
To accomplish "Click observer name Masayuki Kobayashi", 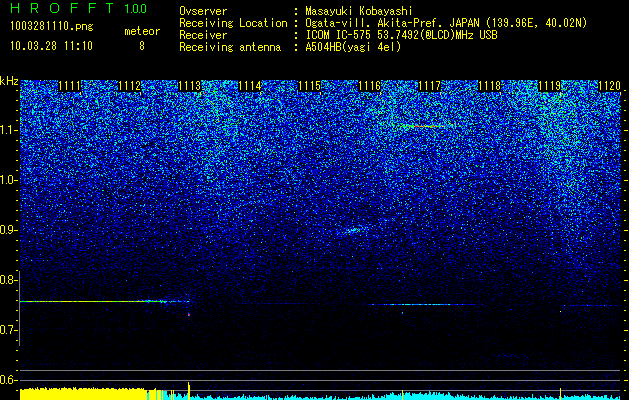I will (x=359, y=11).
